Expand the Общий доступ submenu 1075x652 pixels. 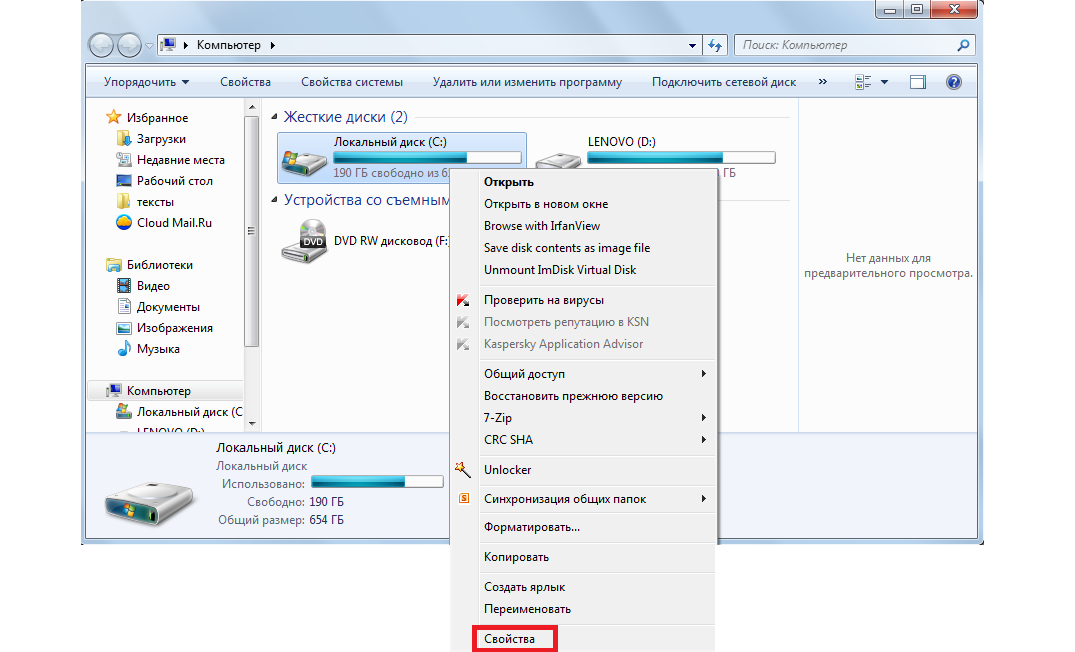click(x=703, y=374)
